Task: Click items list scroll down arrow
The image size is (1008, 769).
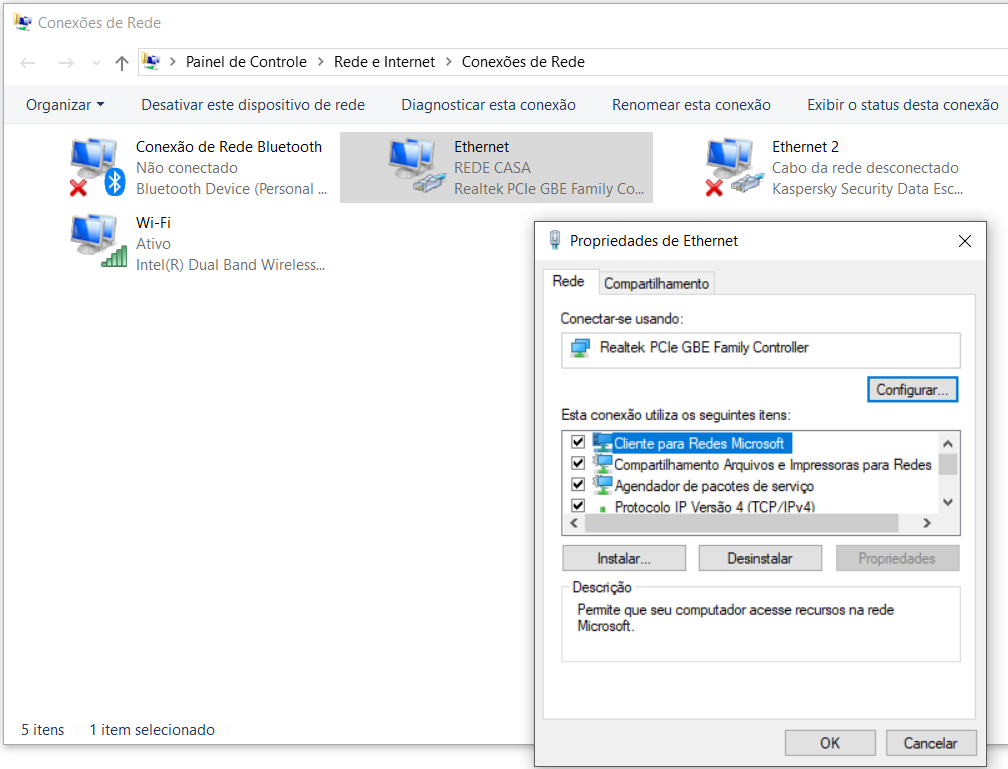Action: 948,502
